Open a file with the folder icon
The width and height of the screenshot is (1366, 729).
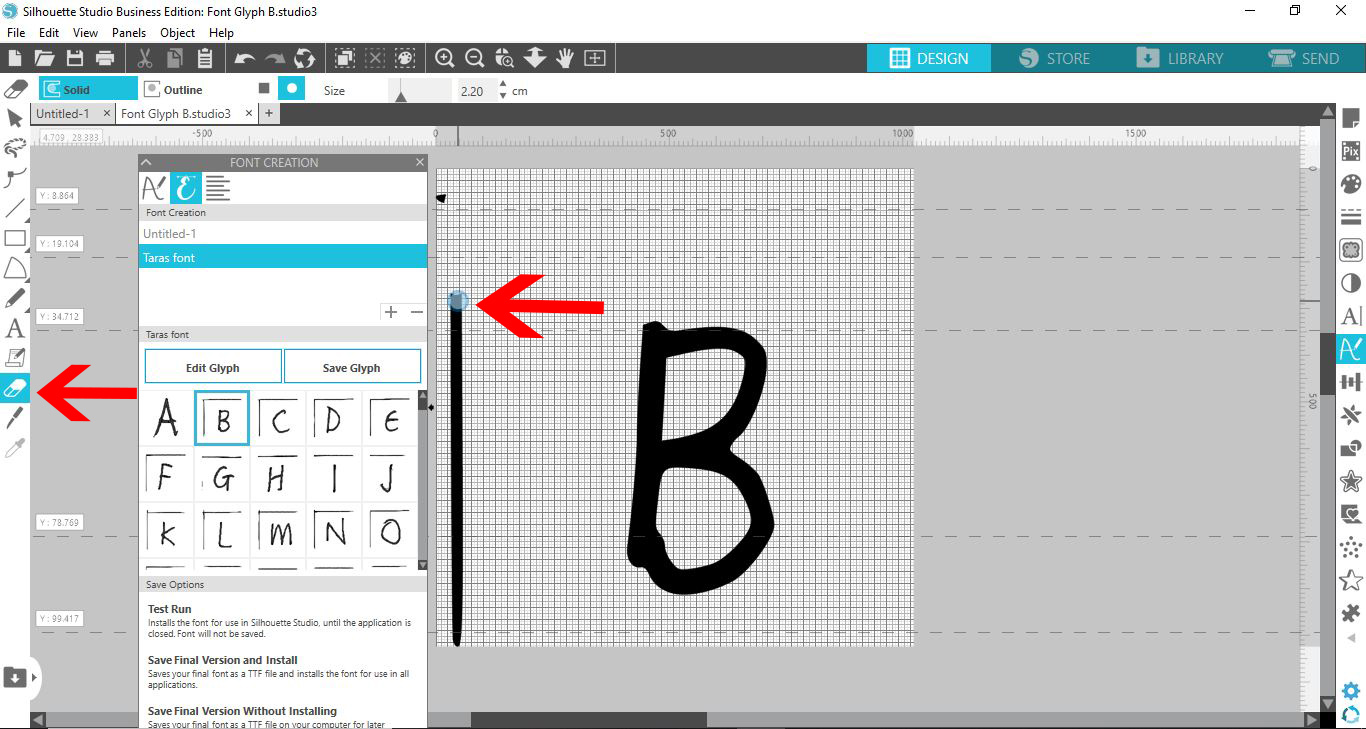point(44,58)
